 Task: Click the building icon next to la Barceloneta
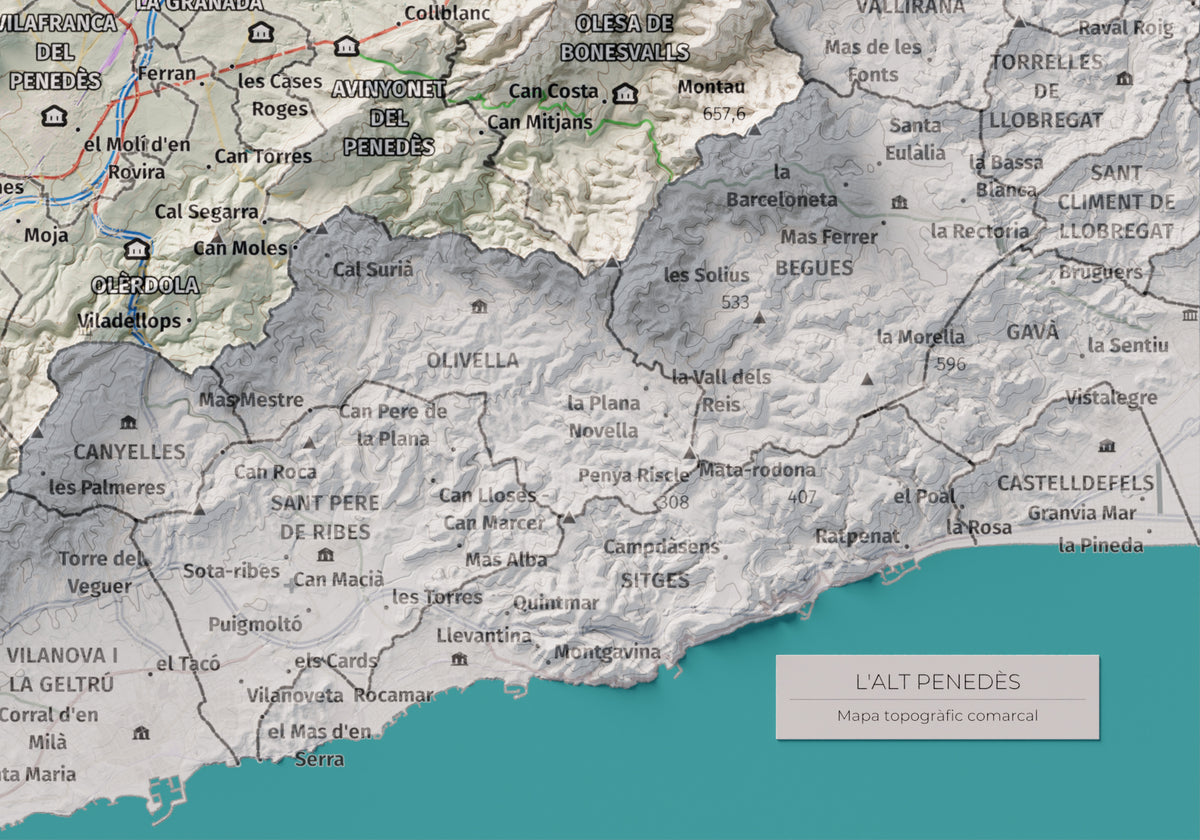(899, 202)
